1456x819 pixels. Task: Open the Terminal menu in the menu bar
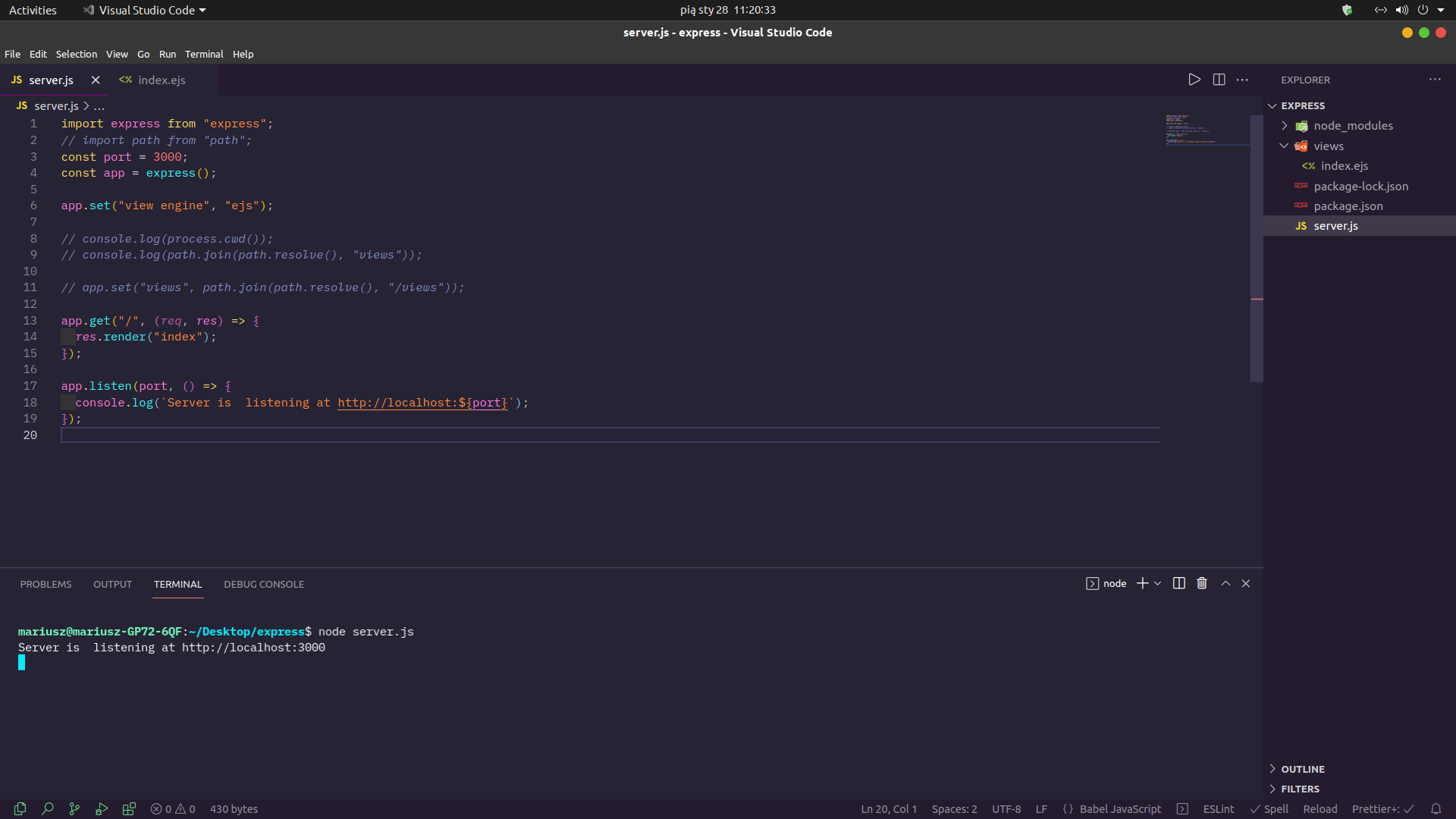point(204,54)
